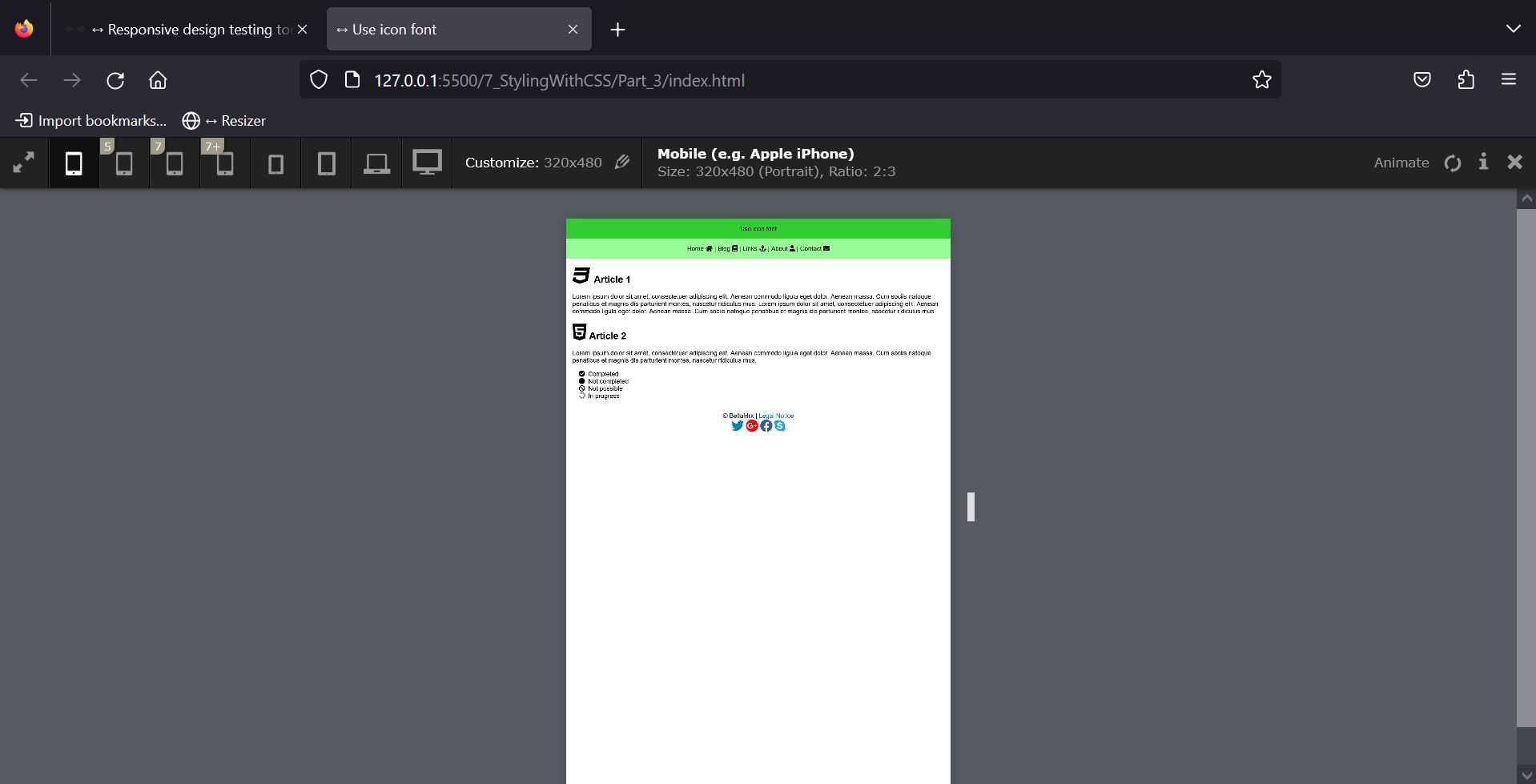
Task: Bookmark this page with the star icon
Action: [x=1261, y=80]
